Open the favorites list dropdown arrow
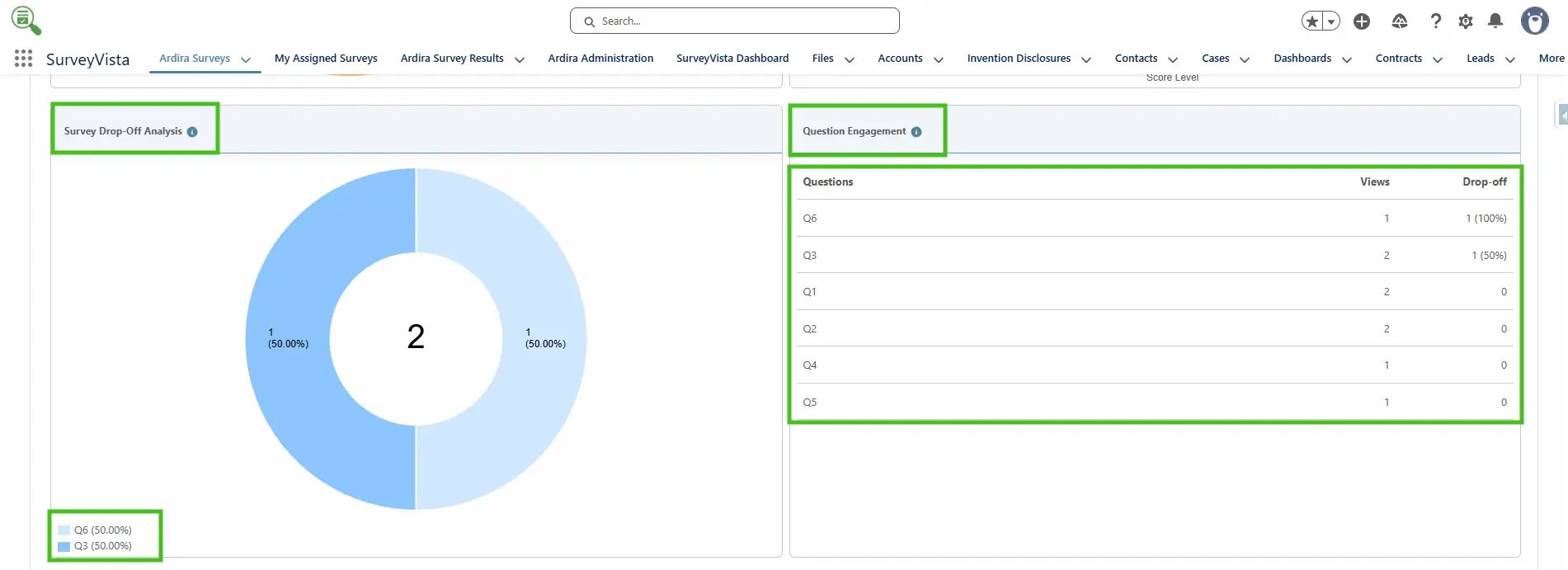Screen dimensions: 1568x570 [1331, 21]
